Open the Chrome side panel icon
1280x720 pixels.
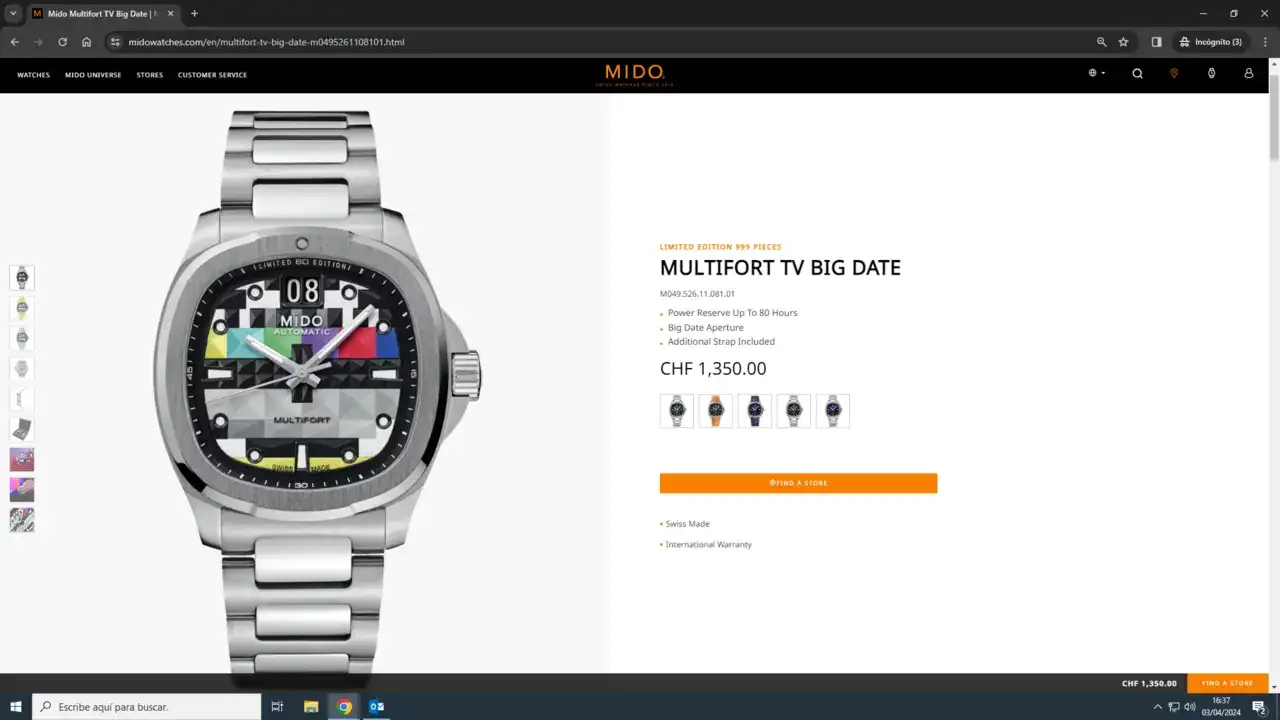tap(1156, 42)
